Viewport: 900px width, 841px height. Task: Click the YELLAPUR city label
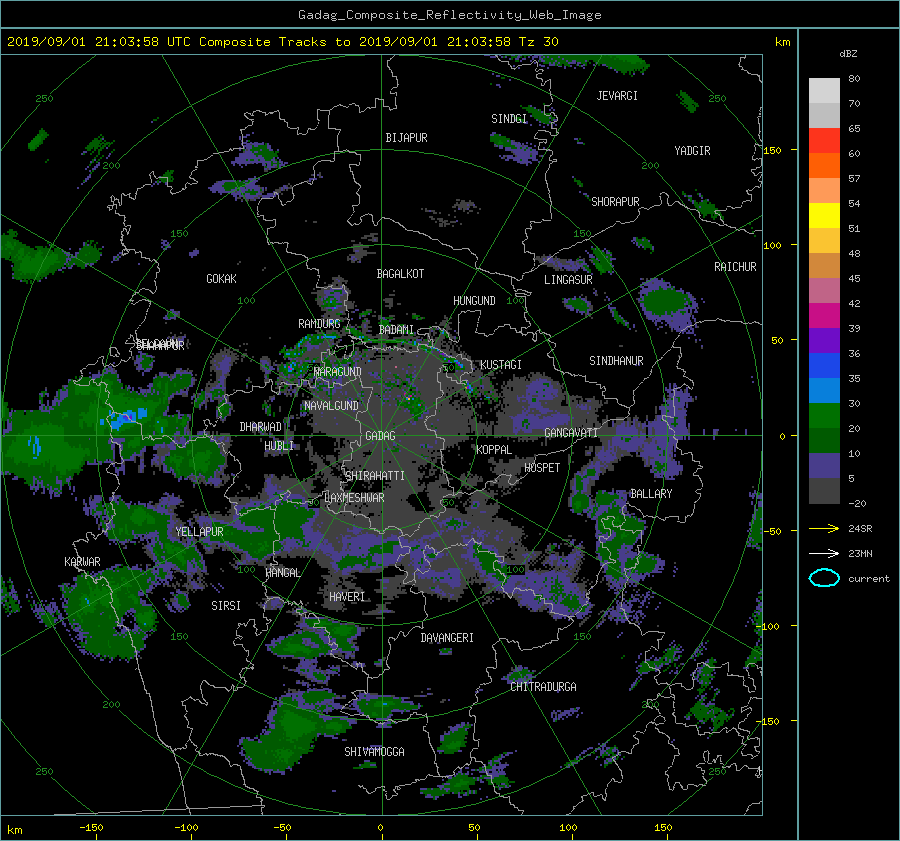click(x=199, y=532)
